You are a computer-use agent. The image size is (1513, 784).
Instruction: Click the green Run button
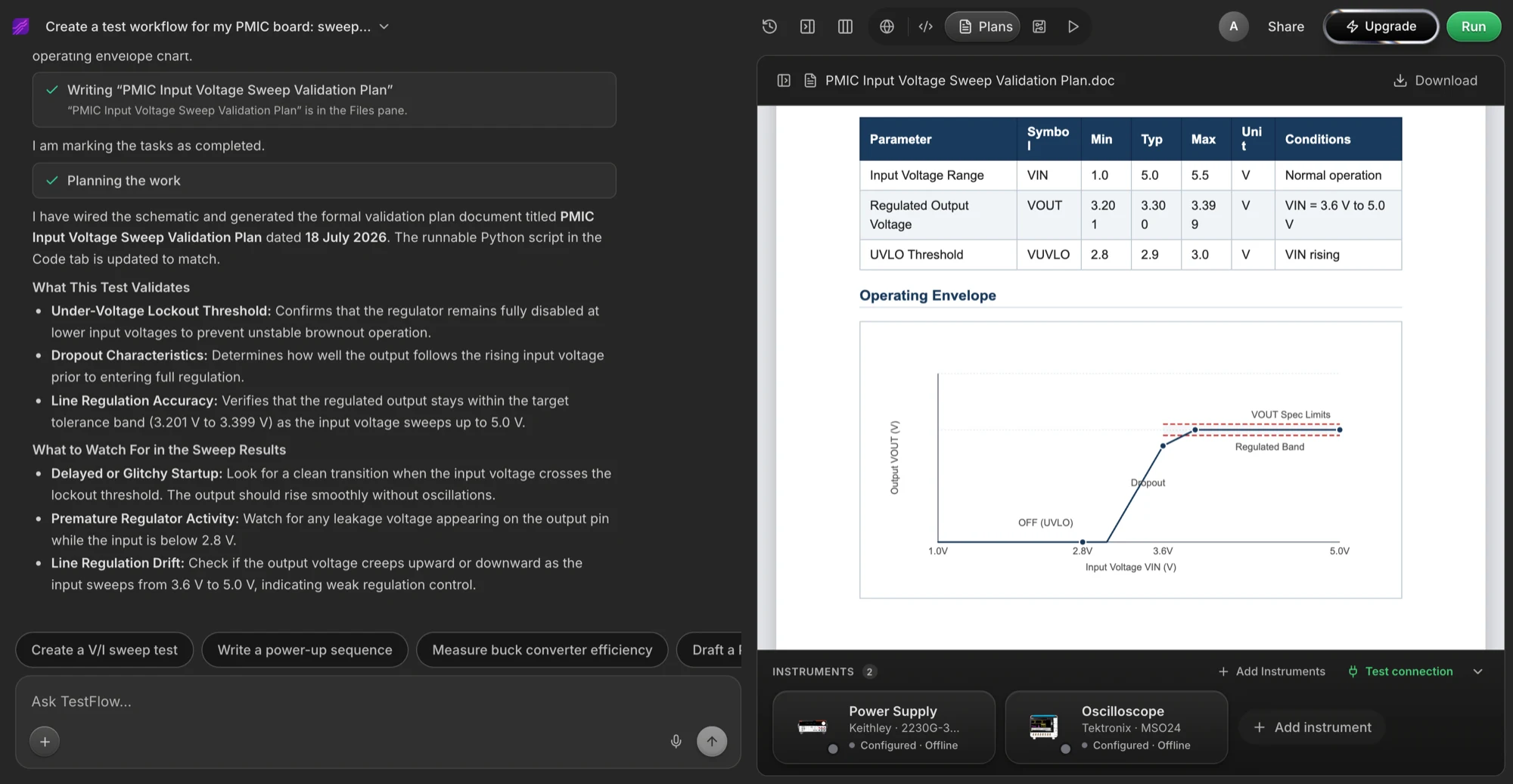coord(1473,26)
